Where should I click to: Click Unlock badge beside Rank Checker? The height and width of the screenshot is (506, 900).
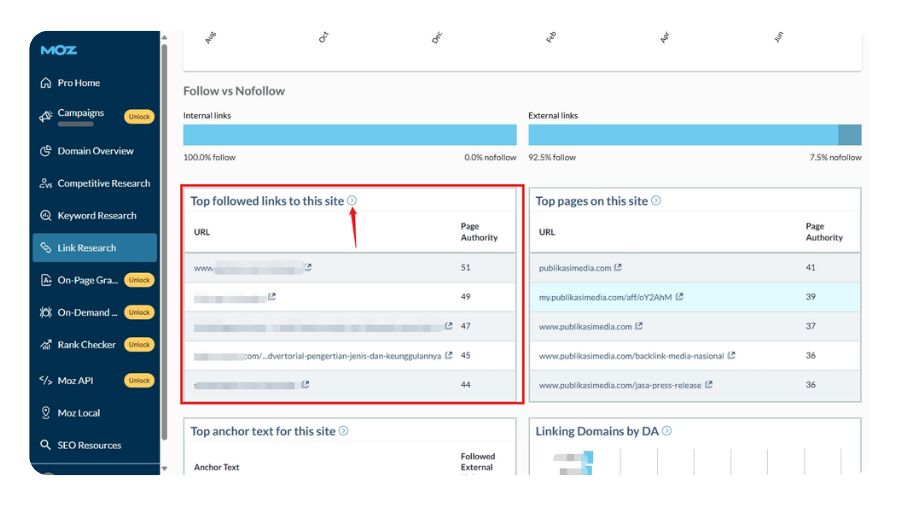(139, 344)
